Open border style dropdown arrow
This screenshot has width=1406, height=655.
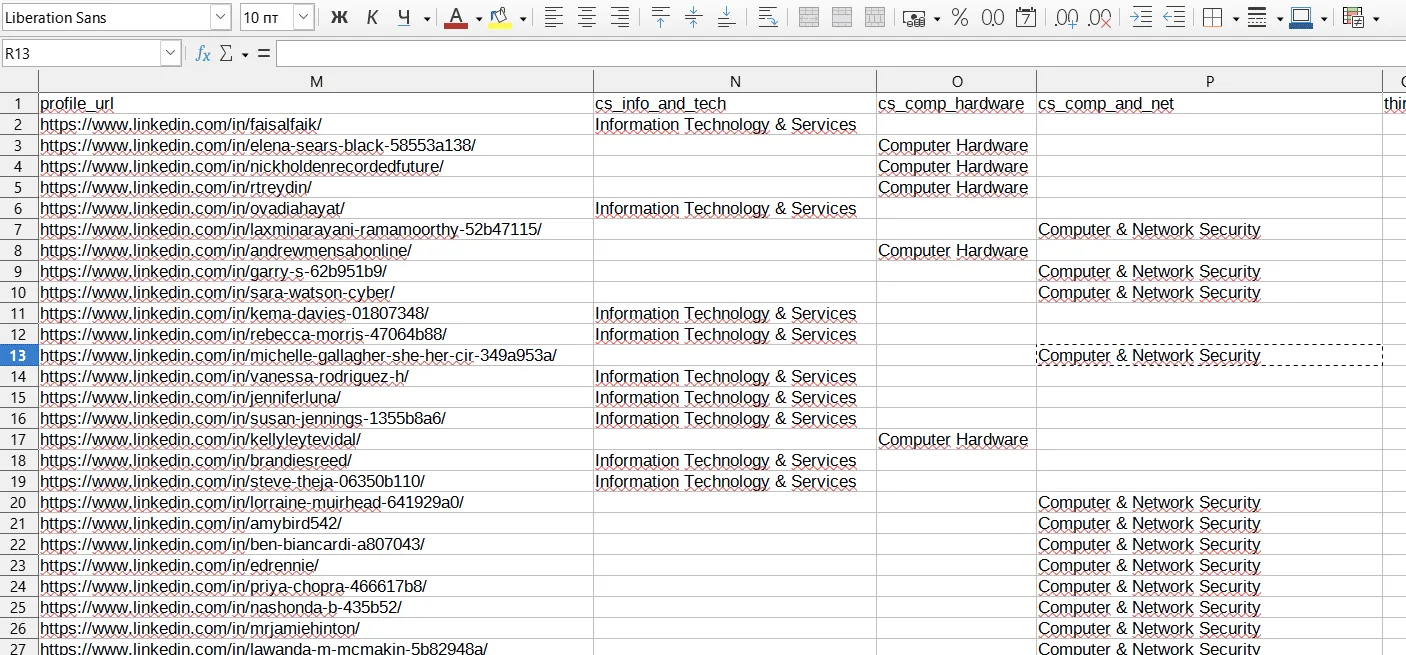tap(1280, 18)
